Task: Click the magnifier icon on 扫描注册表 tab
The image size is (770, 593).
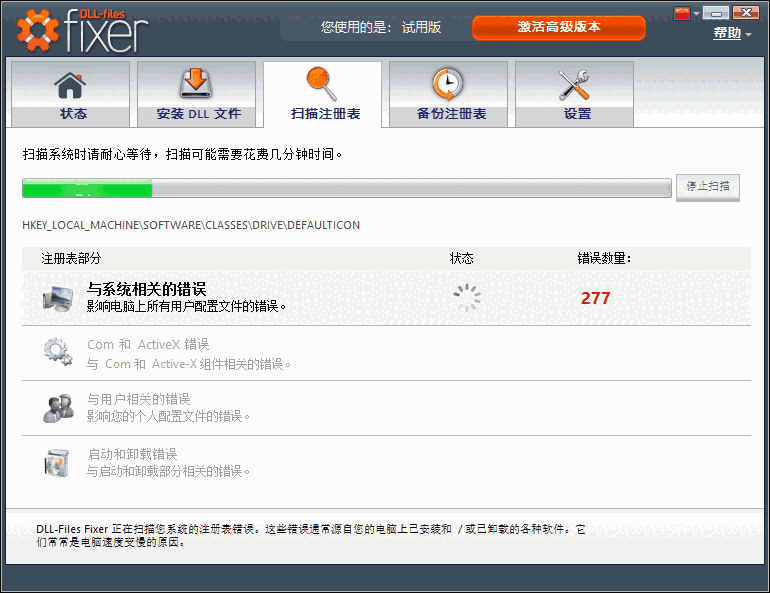Action: pos(322,84)
